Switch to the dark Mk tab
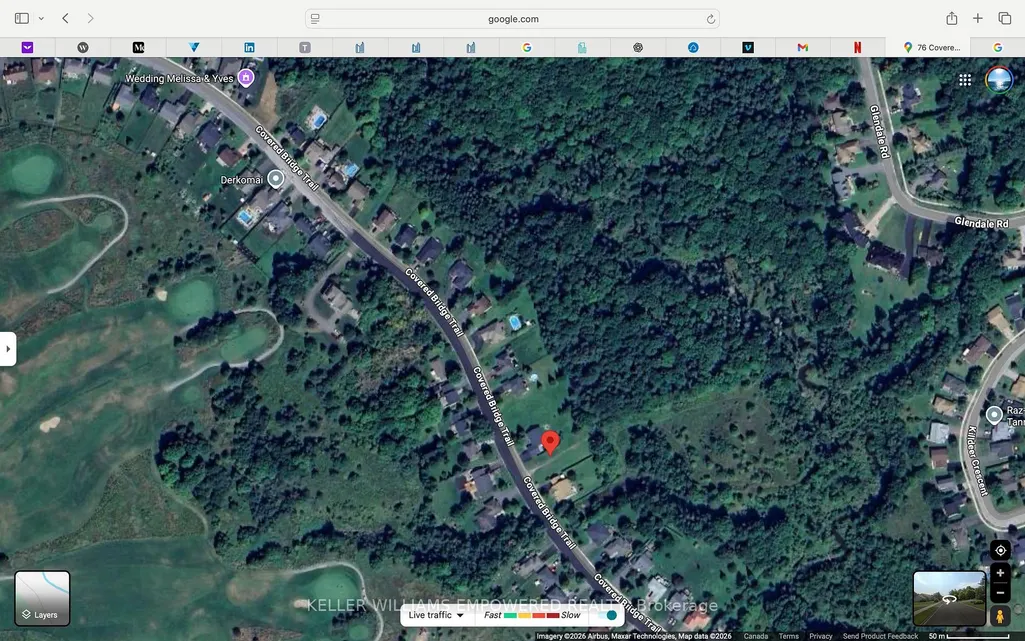This screenshot has width=1025, height=641. pyautogui.click(x=139, y=47)
